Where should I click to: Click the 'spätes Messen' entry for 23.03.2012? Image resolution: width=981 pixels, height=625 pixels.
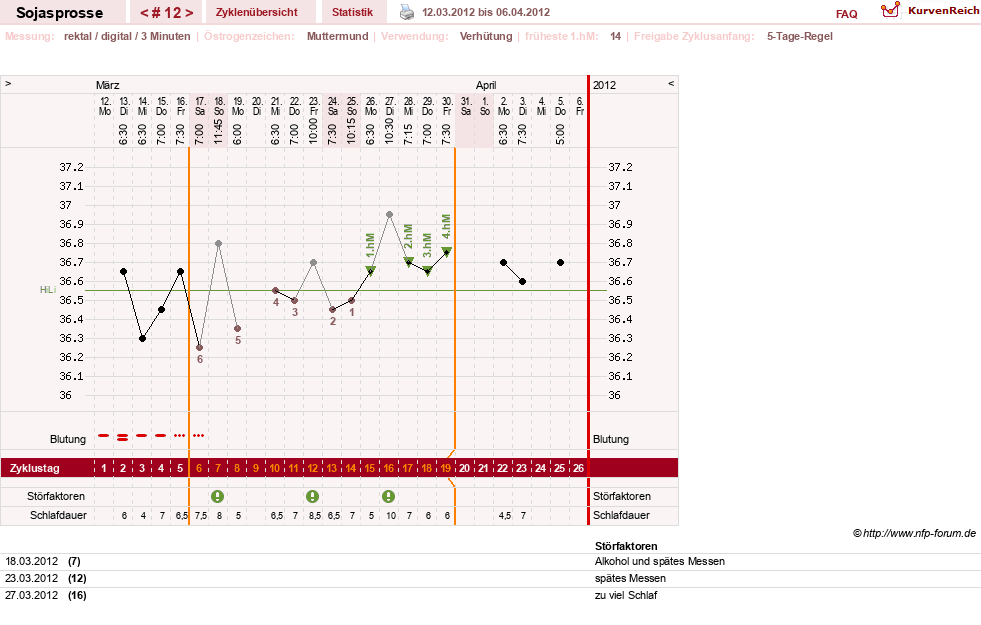[630, 578]
